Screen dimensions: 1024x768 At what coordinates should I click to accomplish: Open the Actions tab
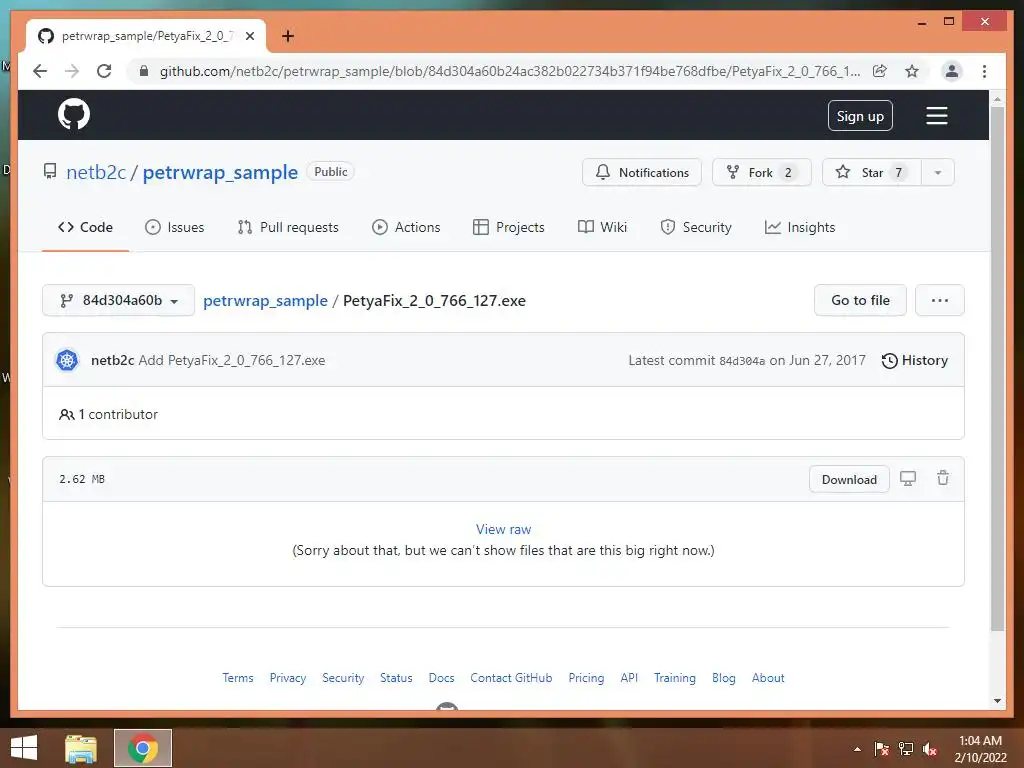[406, 227]
